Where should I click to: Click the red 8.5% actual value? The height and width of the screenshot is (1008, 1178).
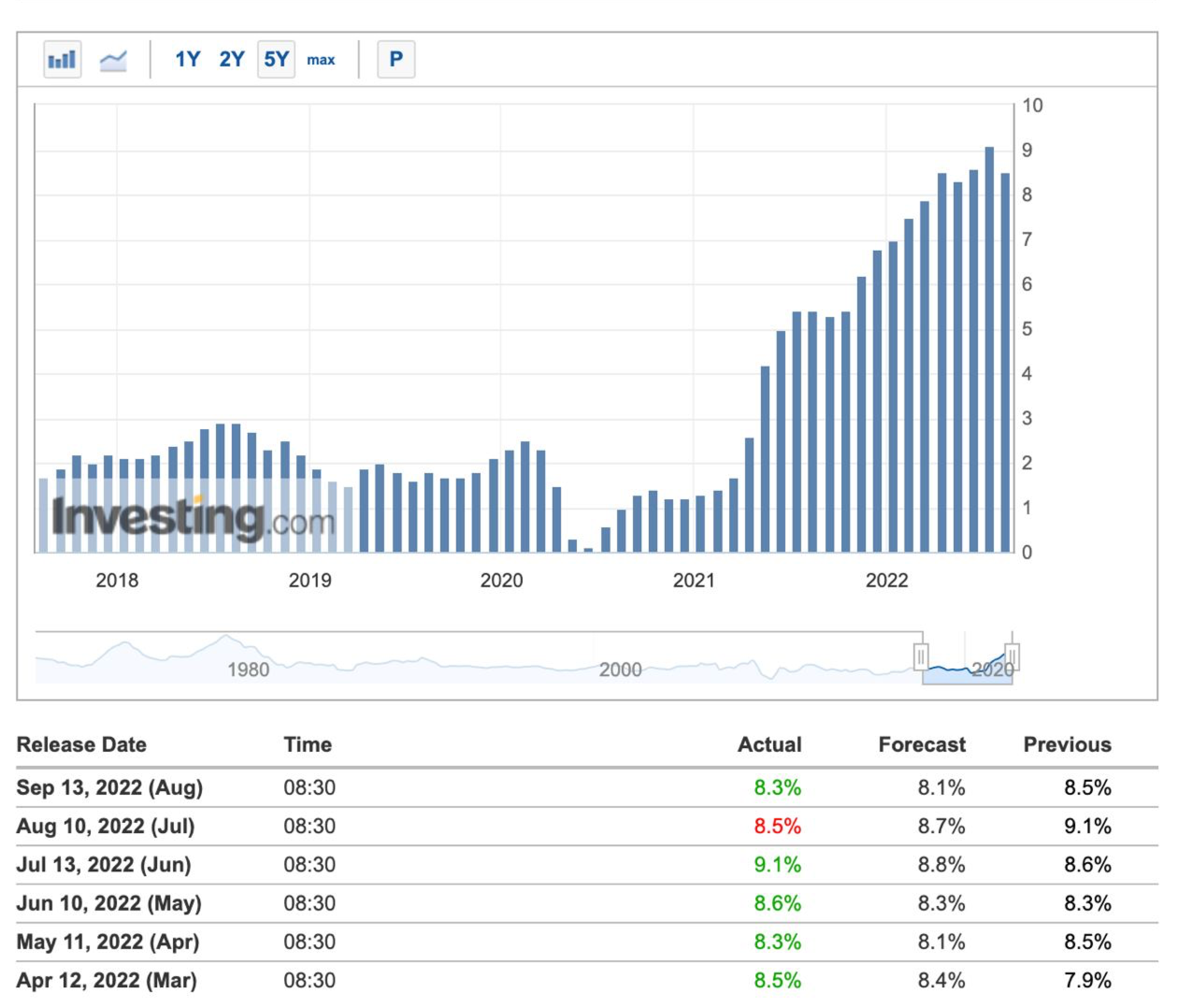coord(777,826)
